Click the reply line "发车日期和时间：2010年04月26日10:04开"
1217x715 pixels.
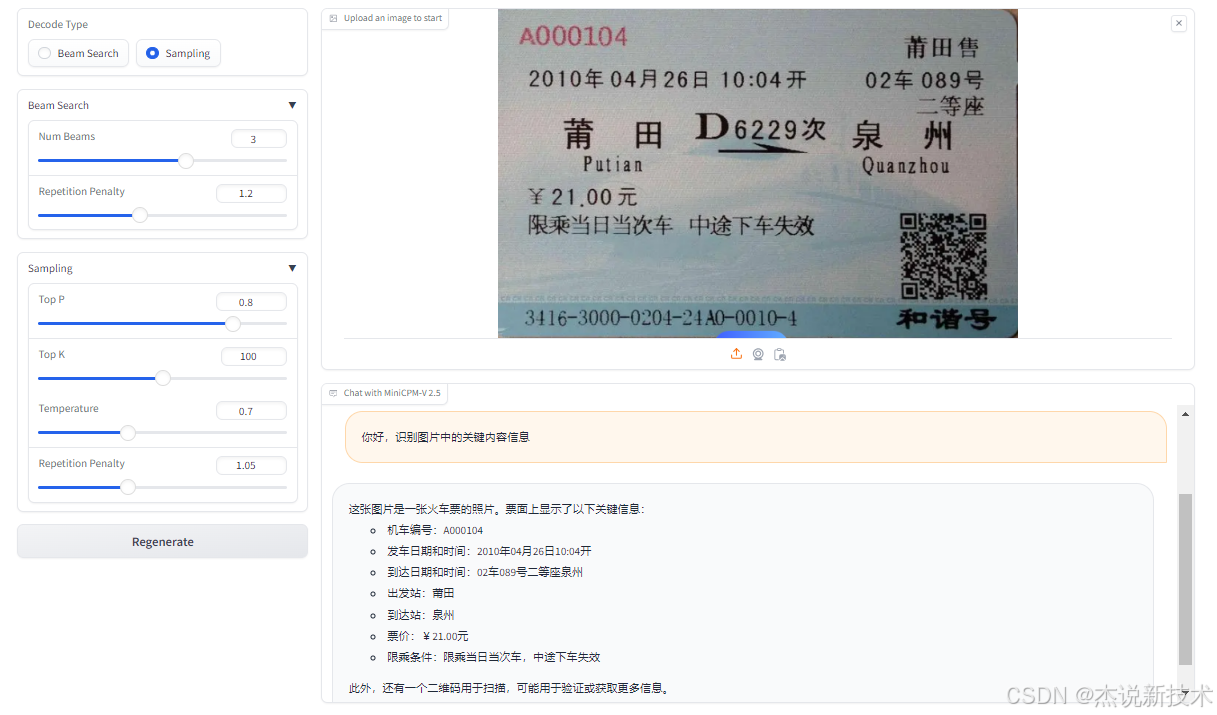pyautogui.click(x=489, y=551)
